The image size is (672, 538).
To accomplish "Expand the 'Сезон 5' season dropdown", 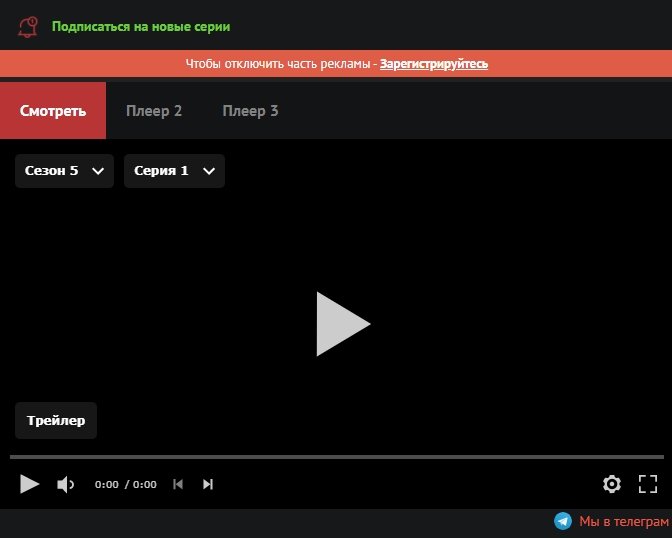I will (64, 171).
